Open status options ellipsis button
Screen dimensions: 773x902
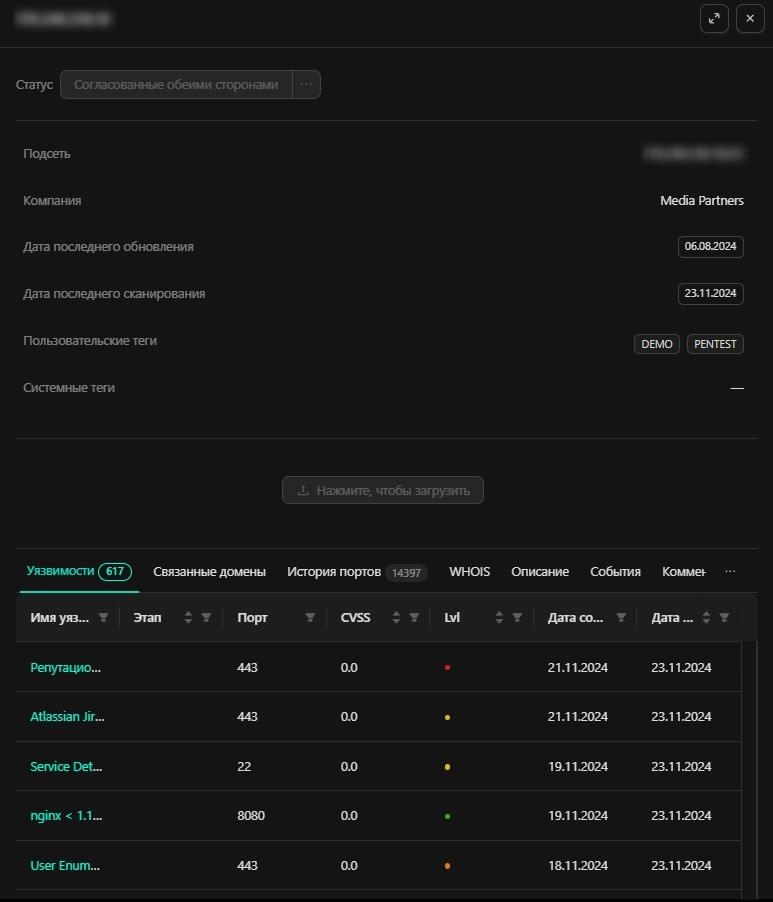[306, 85]
